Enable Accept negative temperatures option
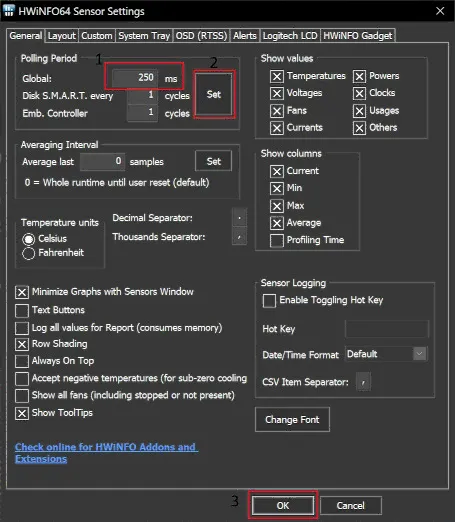The height and width of the screenshot is (522, 455). coord(22,379)
